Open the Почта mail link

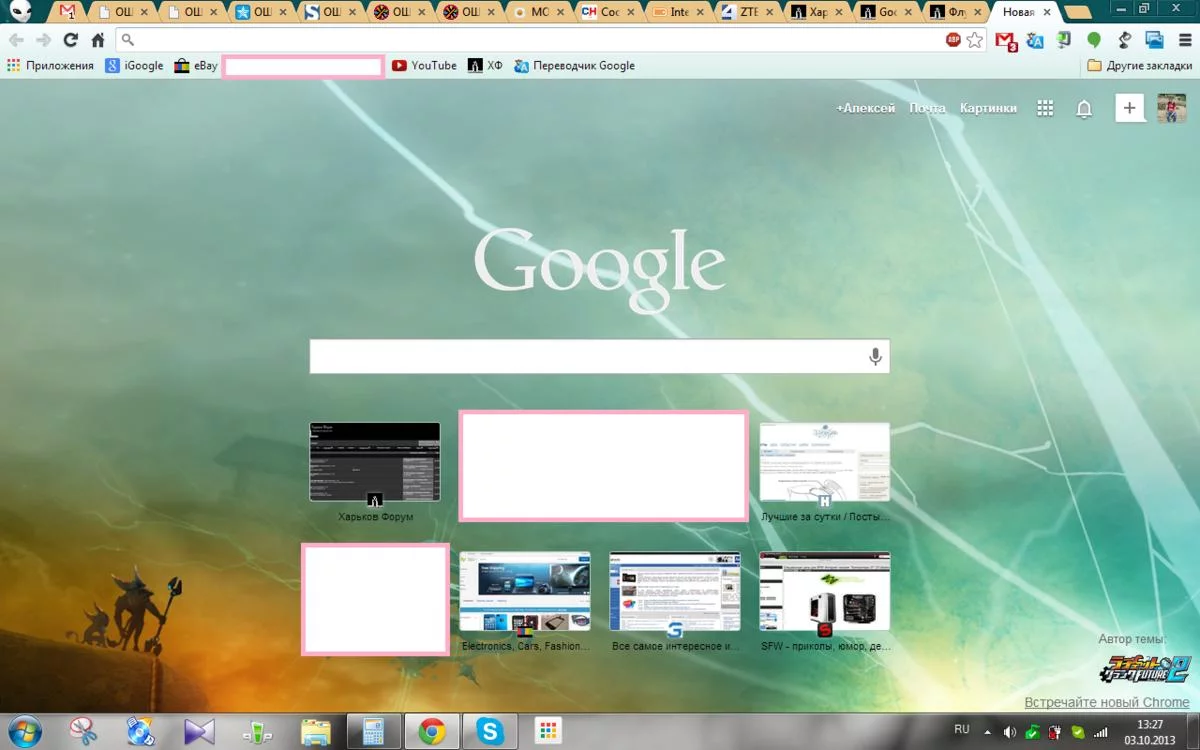(x=927, y=108)
